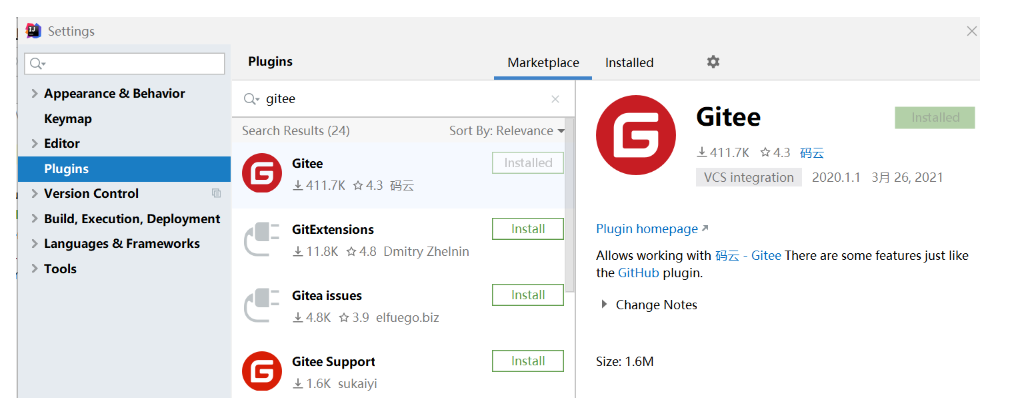Click the sukaiyi author text

(x=357, y=384)
